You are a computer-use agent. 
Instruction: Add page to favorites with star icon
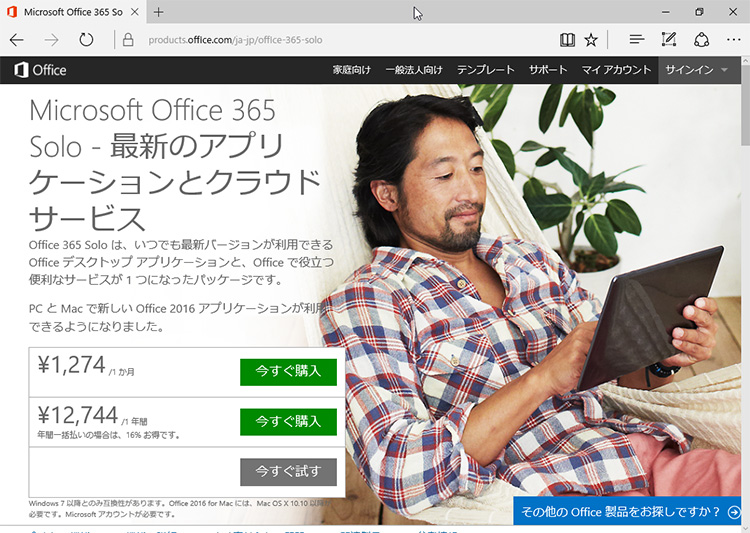click(x=591, y=40)
